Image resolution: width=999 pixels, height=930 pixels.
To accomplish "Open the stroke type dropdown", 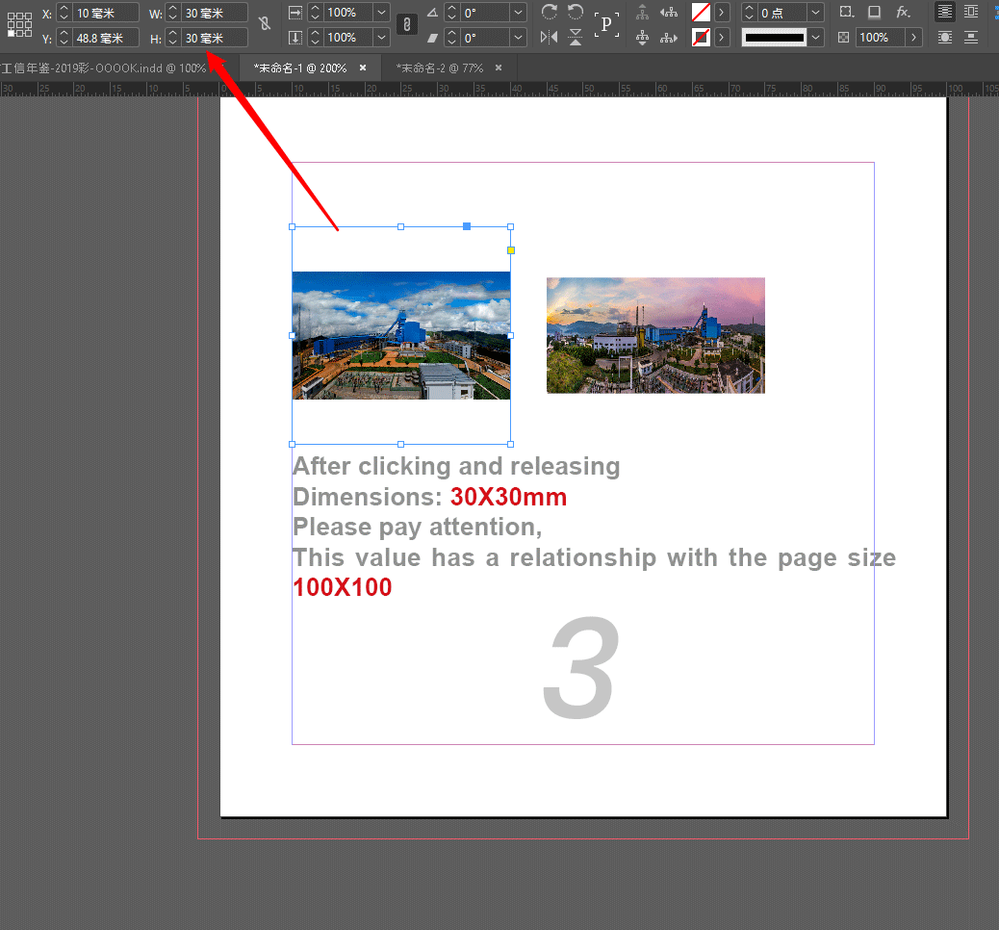I will [816, 38].
